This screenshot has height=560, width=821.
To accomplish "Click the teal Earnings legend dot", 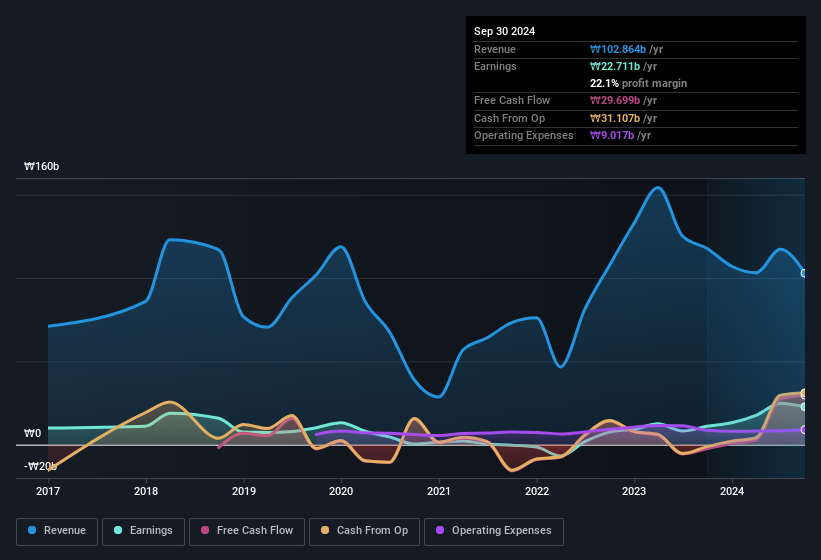I will (x=119, y=531).
